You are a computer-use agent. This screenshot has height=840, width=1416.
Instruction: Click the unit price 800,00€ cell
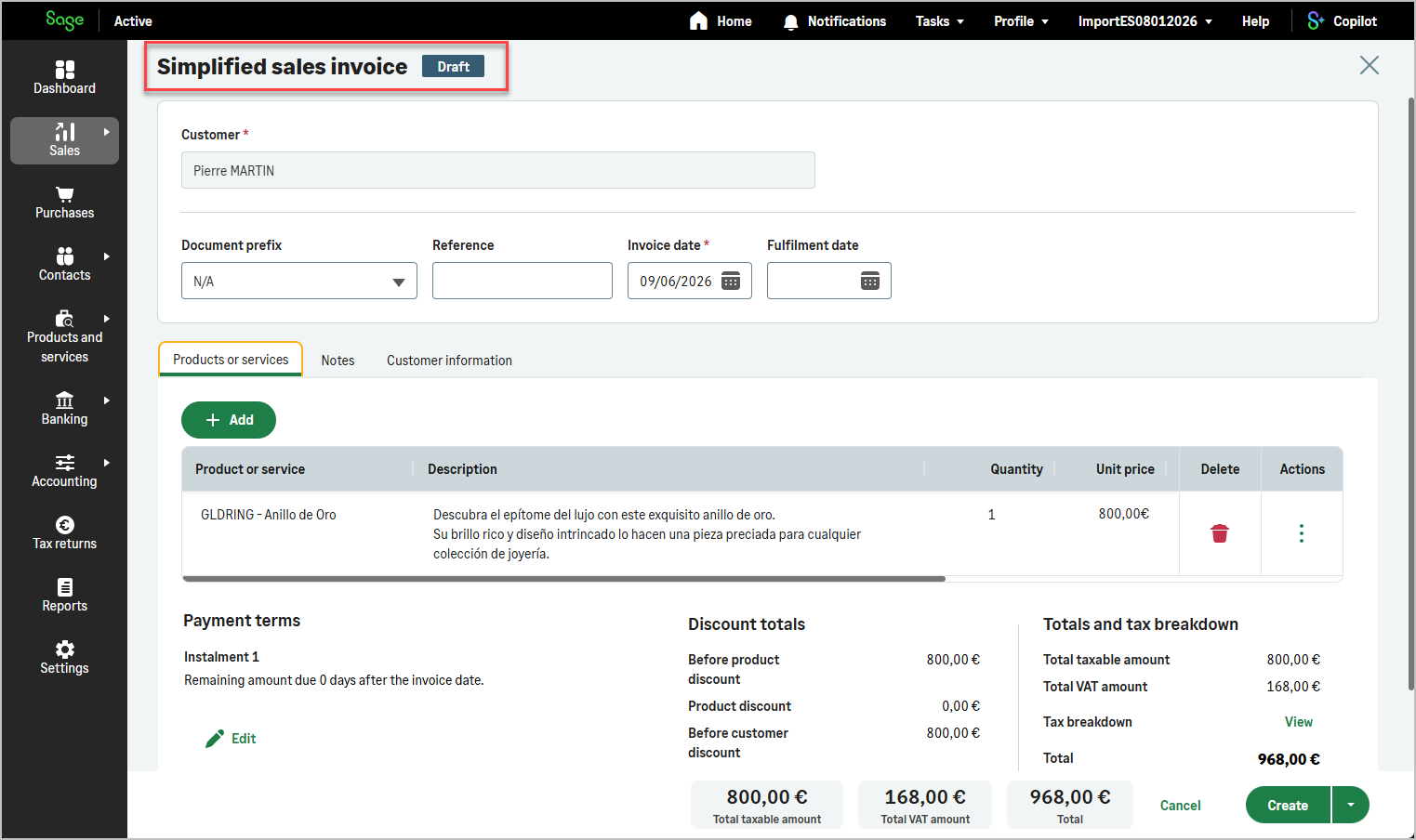pos(1123,514)
